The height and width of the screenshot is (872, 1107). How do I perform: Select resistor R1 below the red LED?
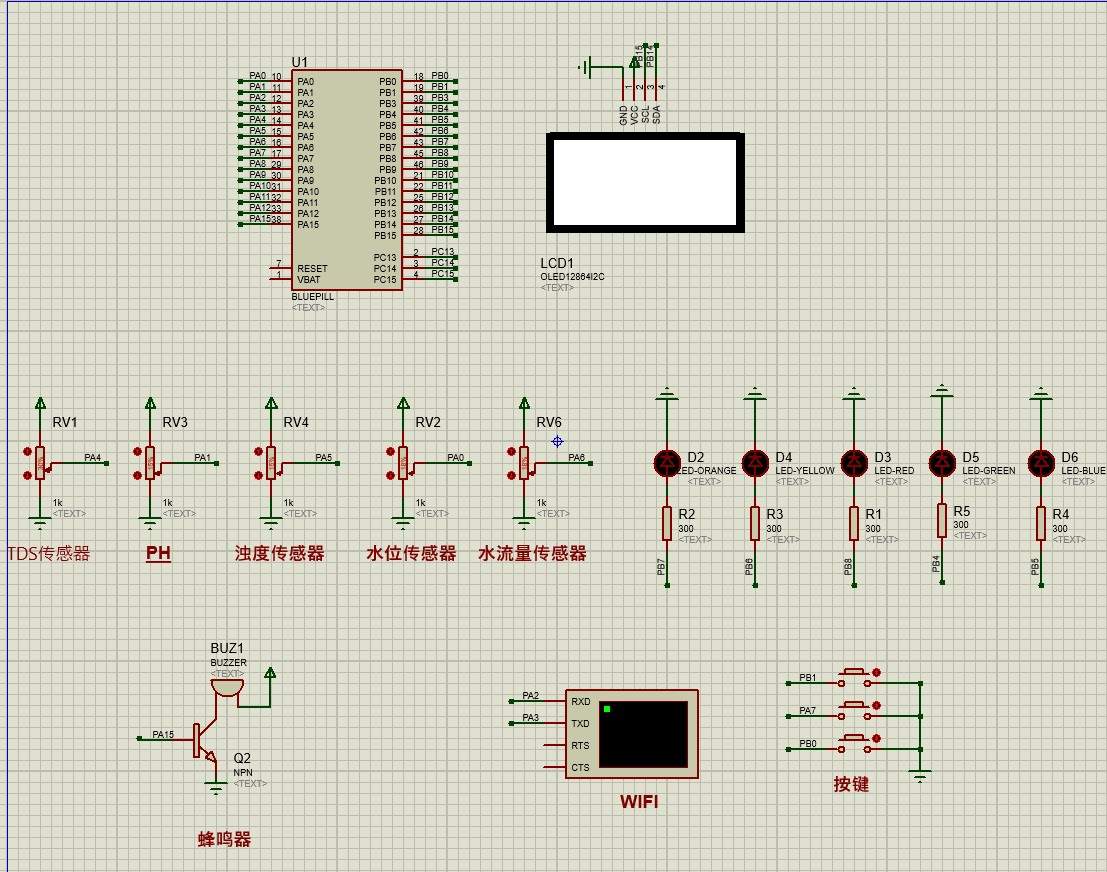point(854,523)
